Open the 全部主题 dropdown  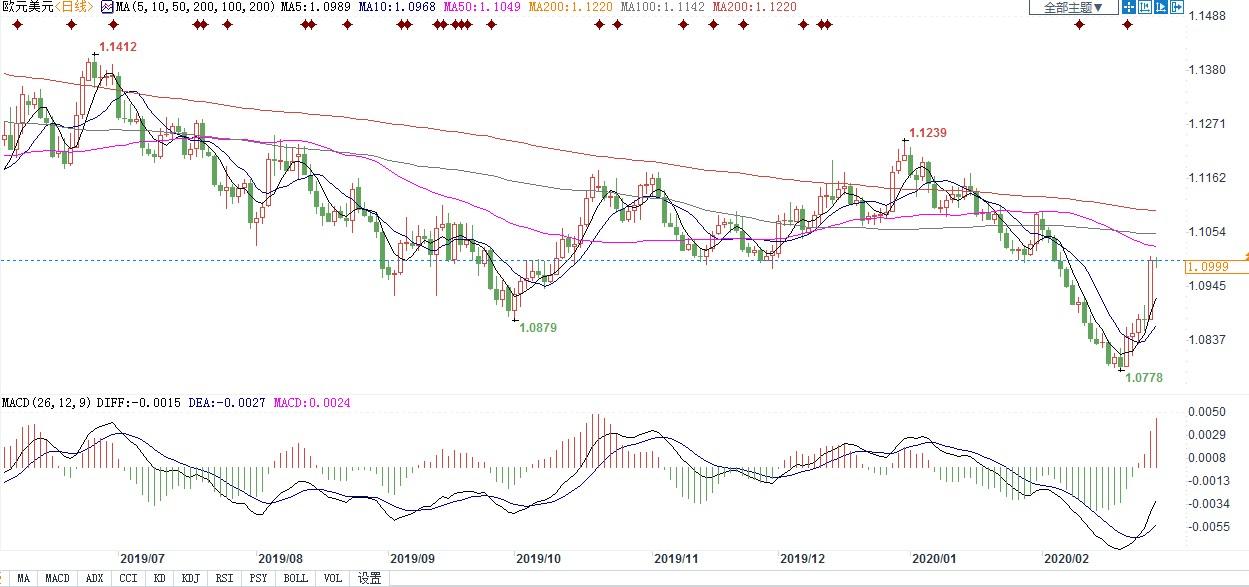click(x=1073, y=7)
